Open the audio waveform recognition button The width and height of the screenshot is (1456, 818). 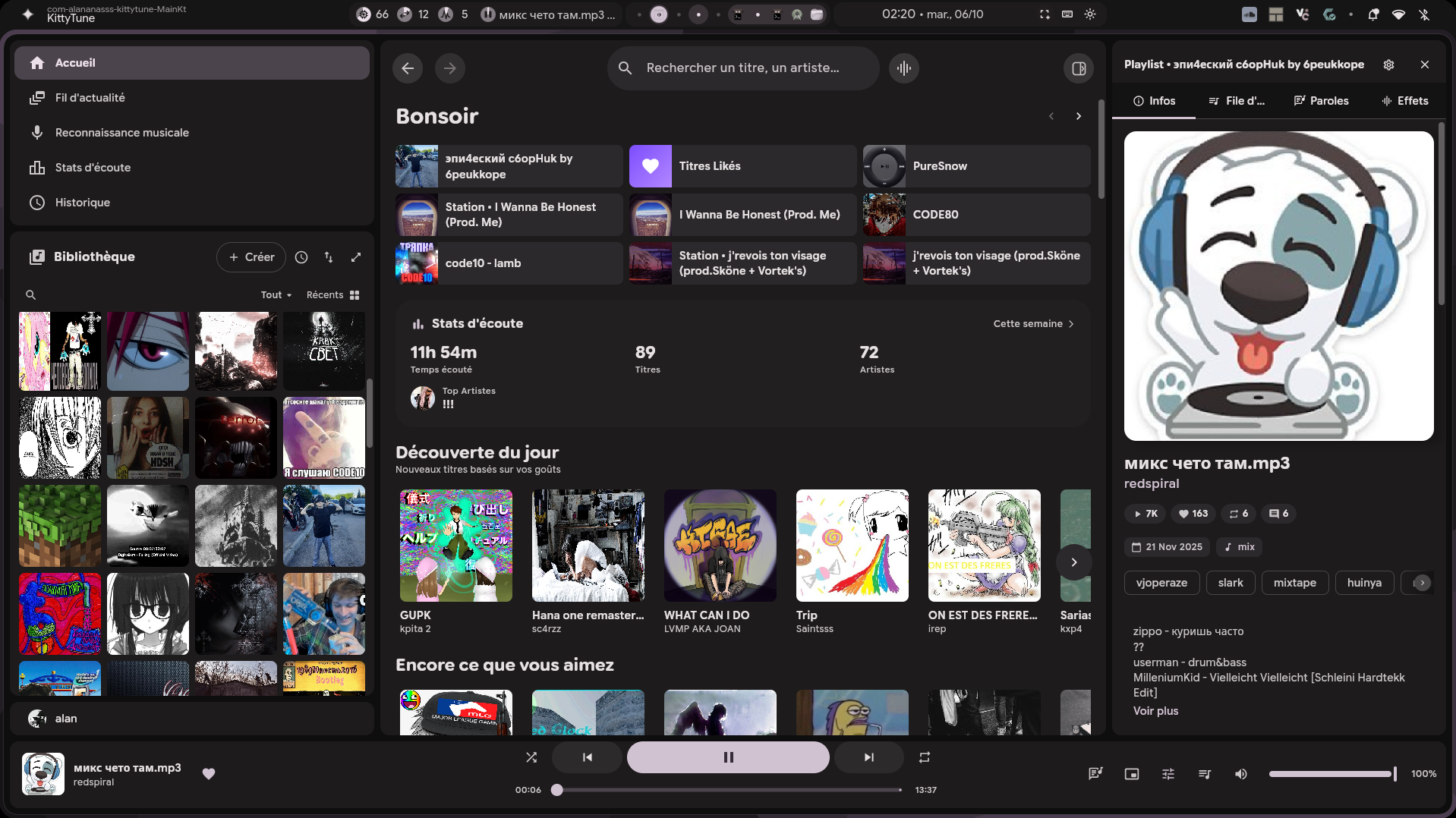point(904,68)
